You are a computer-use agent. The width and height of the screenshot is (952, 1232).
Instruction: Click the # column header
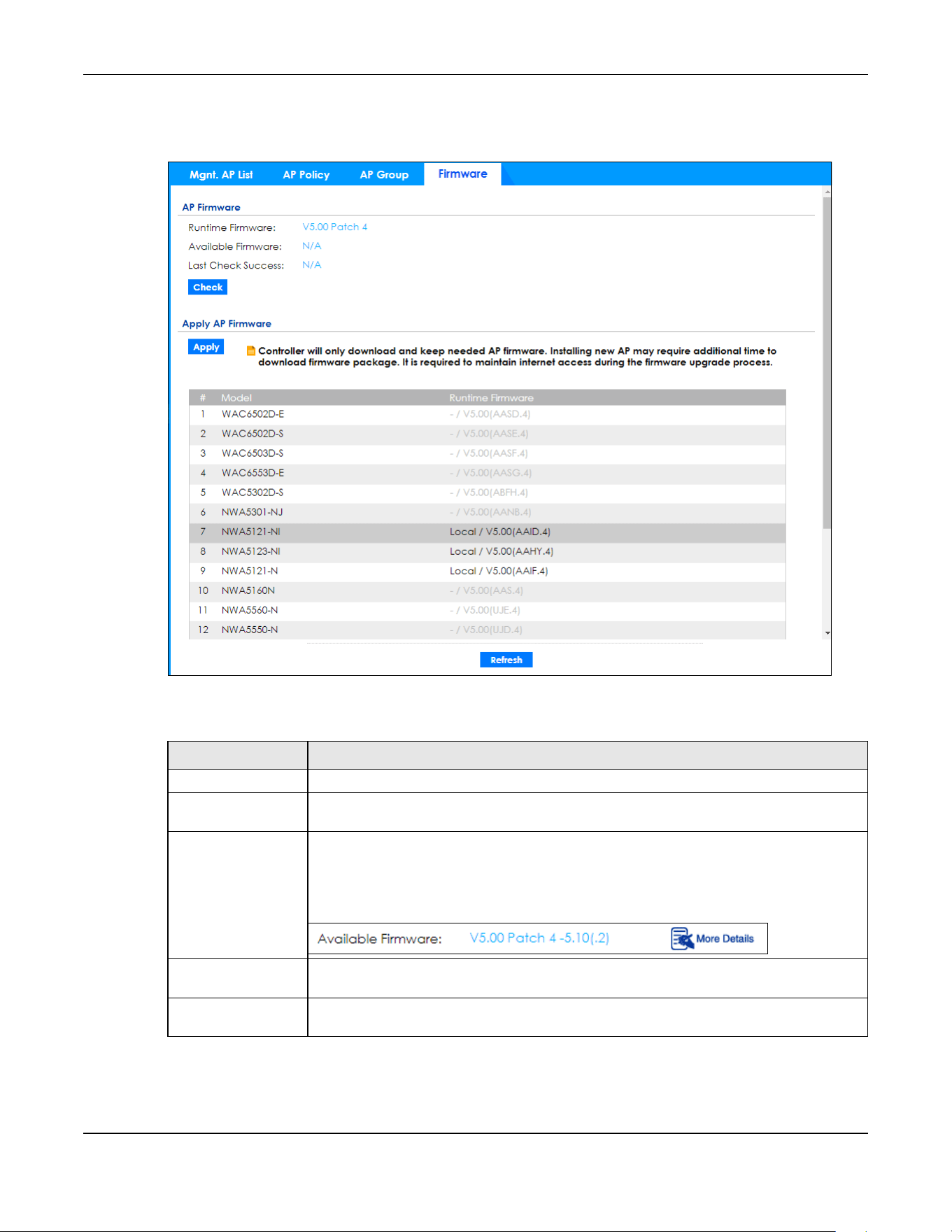[x=203, y=397]
